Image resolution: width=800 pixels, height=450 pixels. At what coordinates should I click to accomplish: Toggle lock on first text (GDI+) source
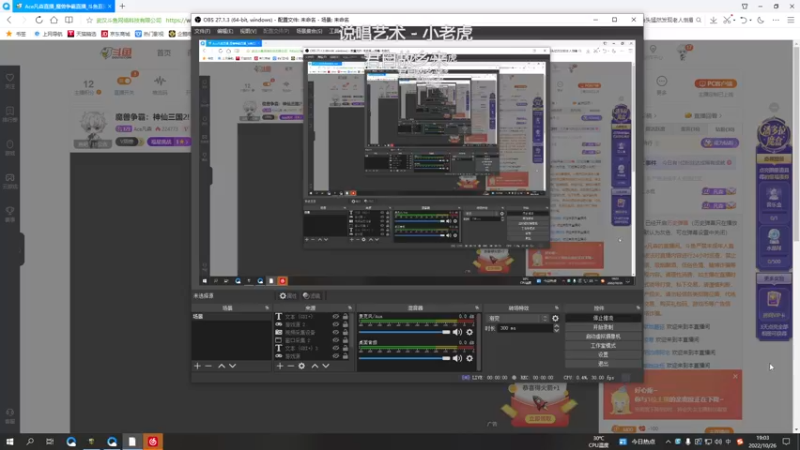point(345,316)
